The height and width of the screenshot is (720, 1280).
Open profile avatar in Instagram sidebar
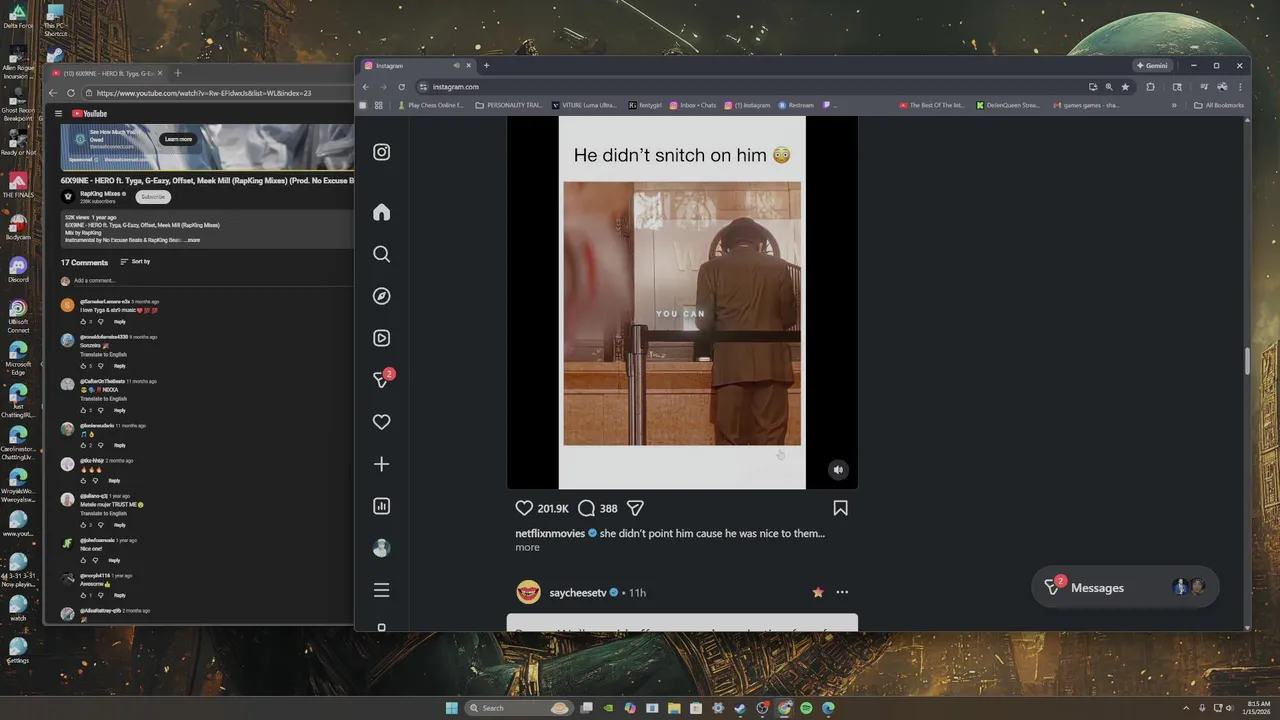381,548
